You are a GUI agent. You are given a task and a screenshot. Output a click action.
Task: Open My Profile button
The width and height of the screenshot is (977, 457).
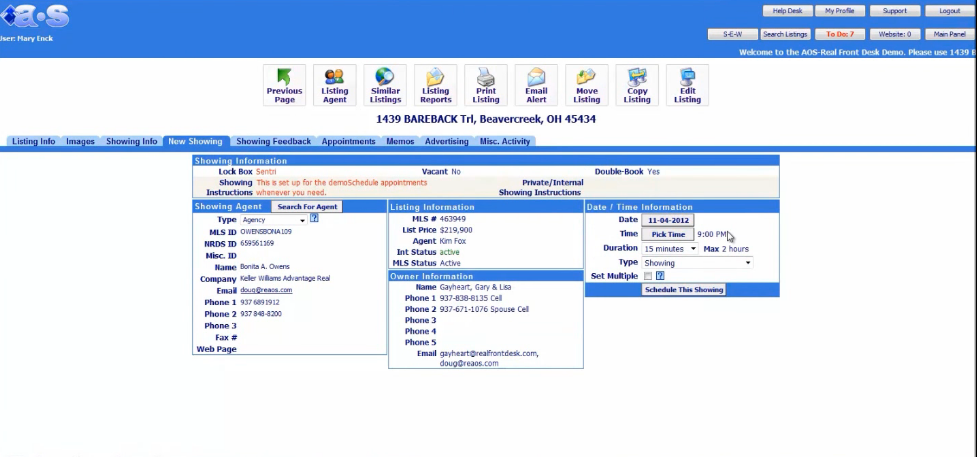[x=840, y=11]
